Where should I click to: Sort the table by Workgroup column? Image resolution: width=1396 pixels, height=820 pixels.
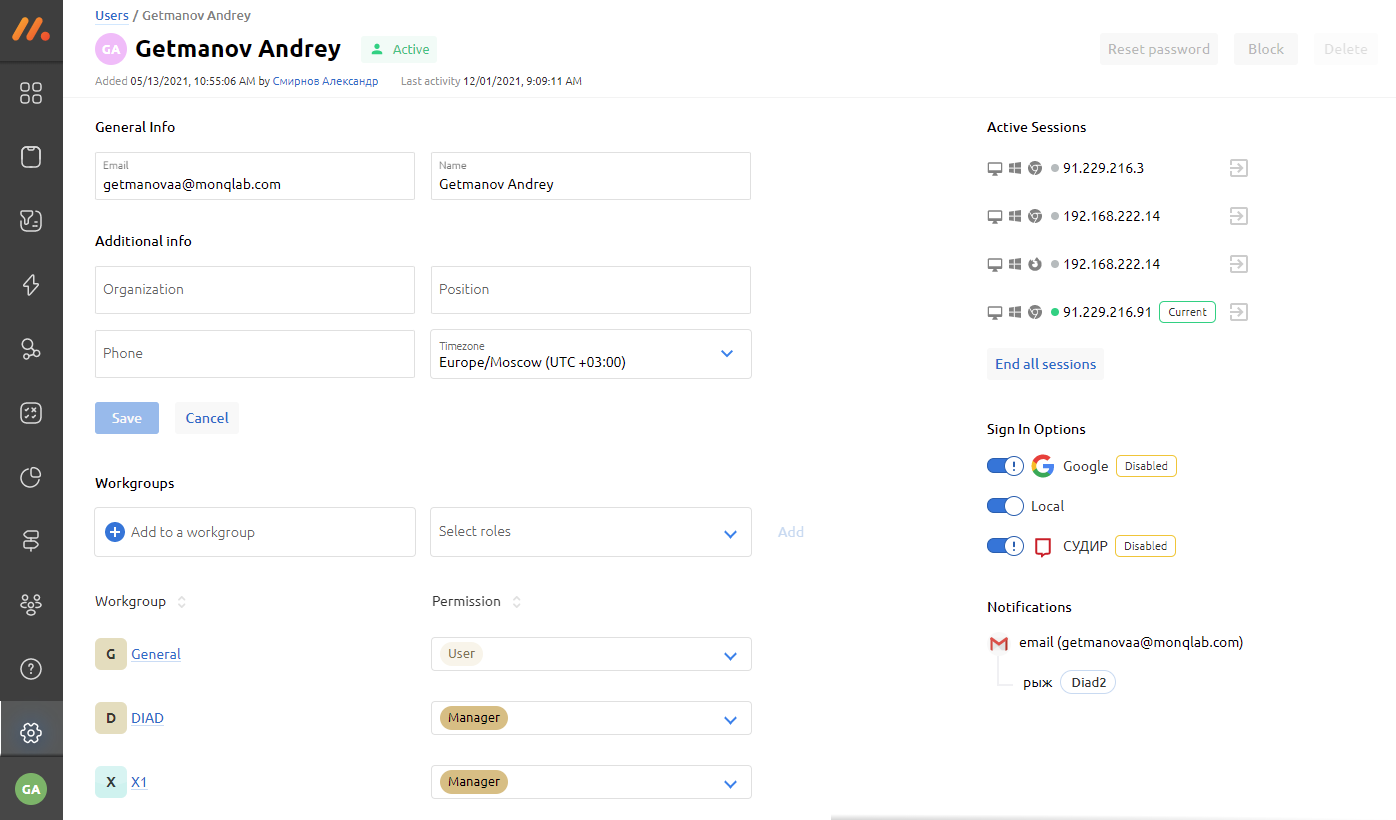[x=181, y=602]
